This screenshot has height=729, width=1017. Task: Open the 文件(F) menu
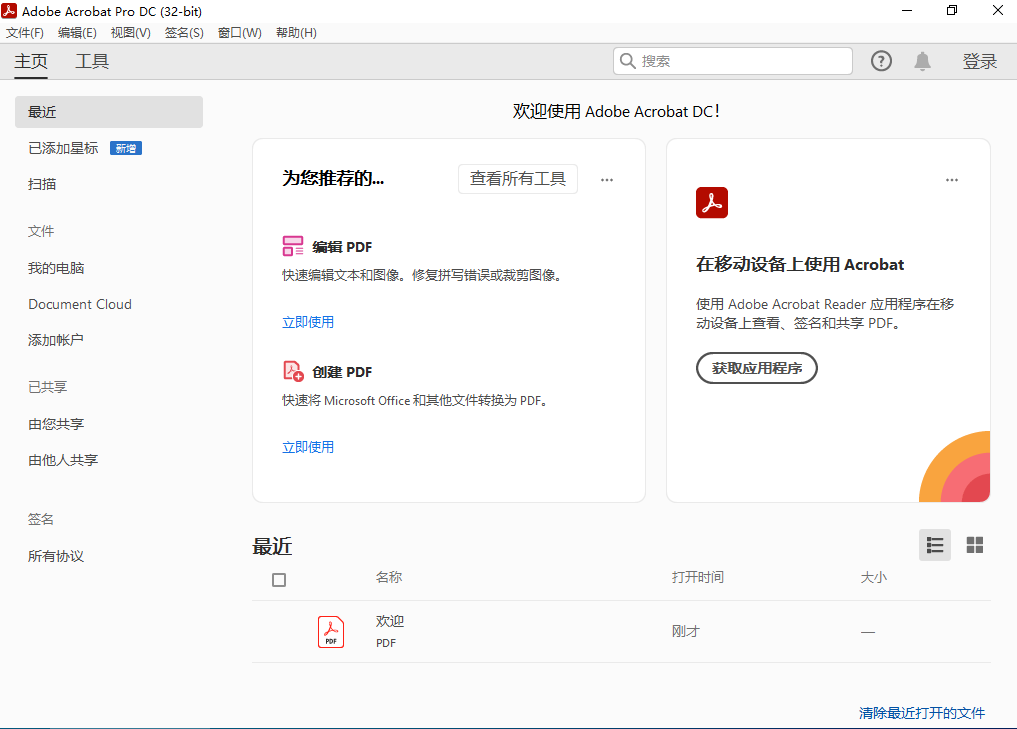tap(25, 33)
